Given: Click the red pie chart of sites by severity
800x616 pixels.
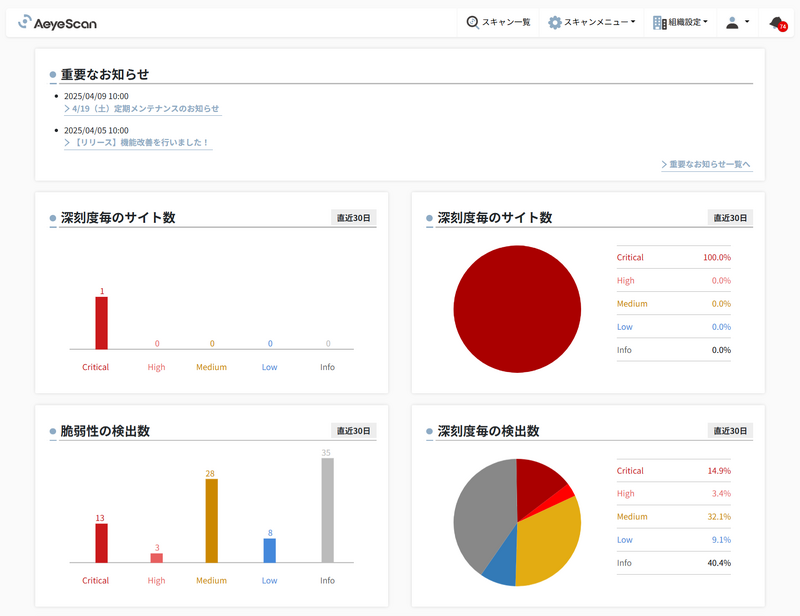Looking at the screenshot, I should pos(517,309).
